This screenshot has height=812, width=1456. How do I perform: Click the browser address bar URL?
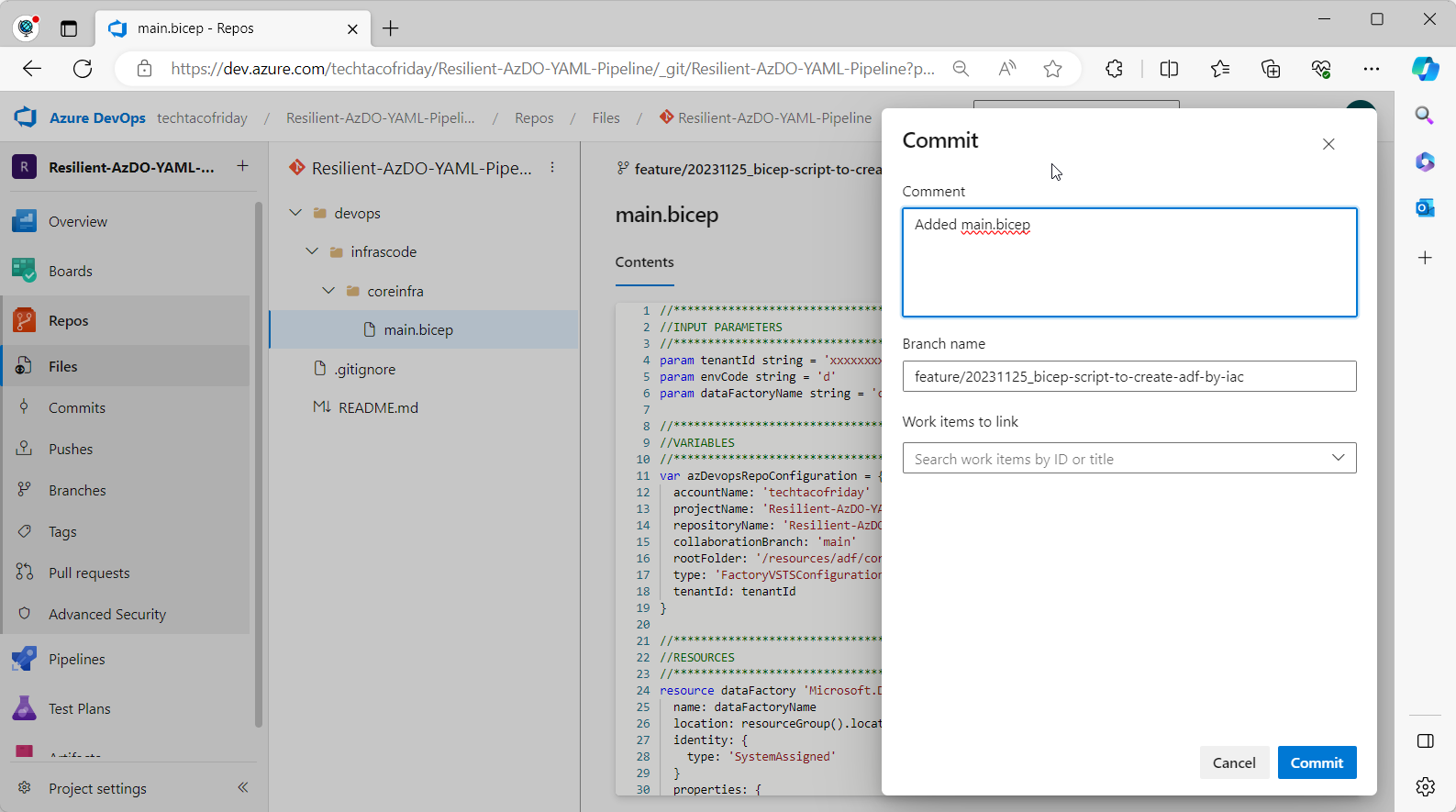(x=553, y=69)
